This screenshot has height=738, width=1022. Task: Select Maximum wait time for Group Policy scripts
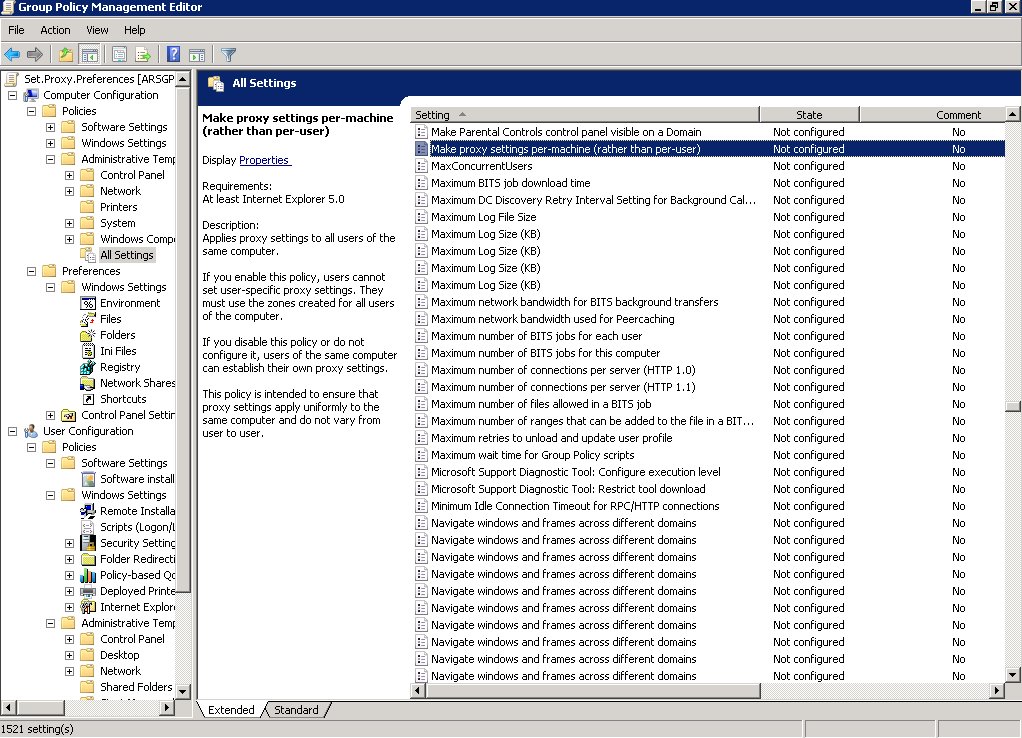pos(710,455)
